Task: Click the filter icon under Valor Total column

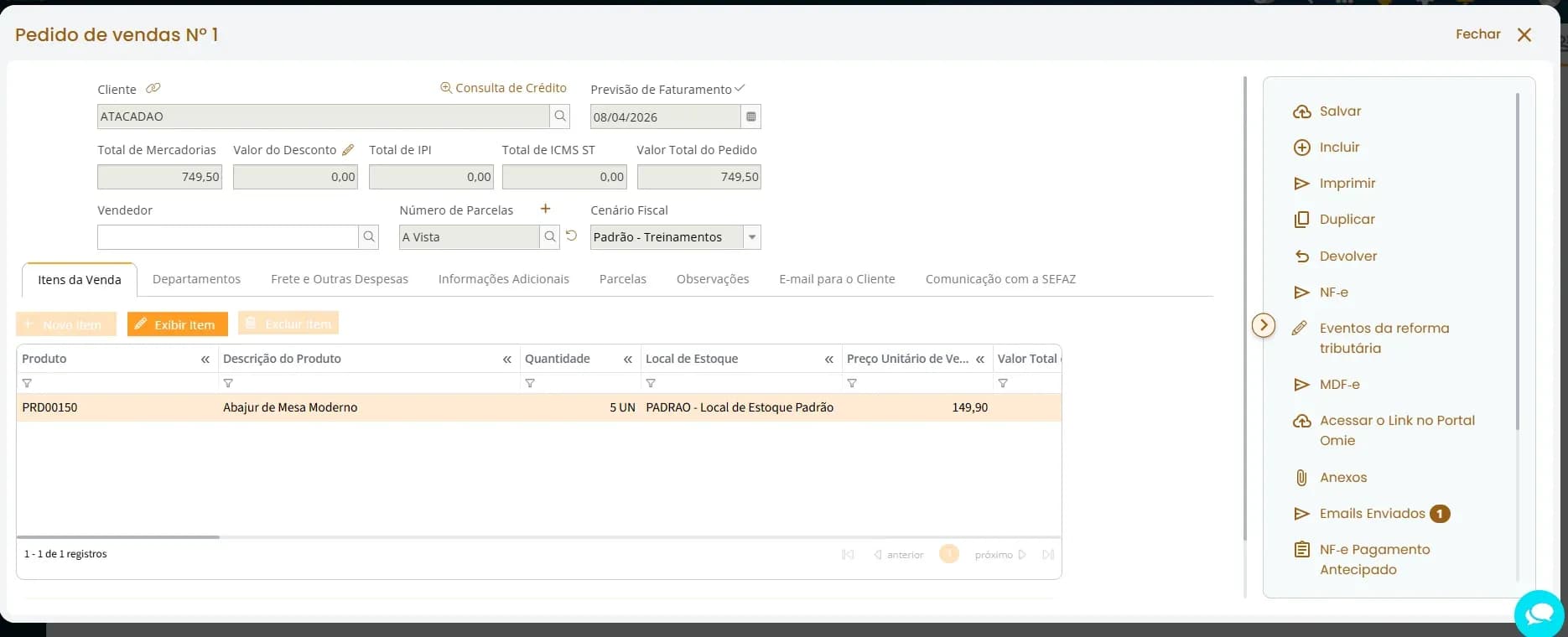Action: click(1003, 383)
